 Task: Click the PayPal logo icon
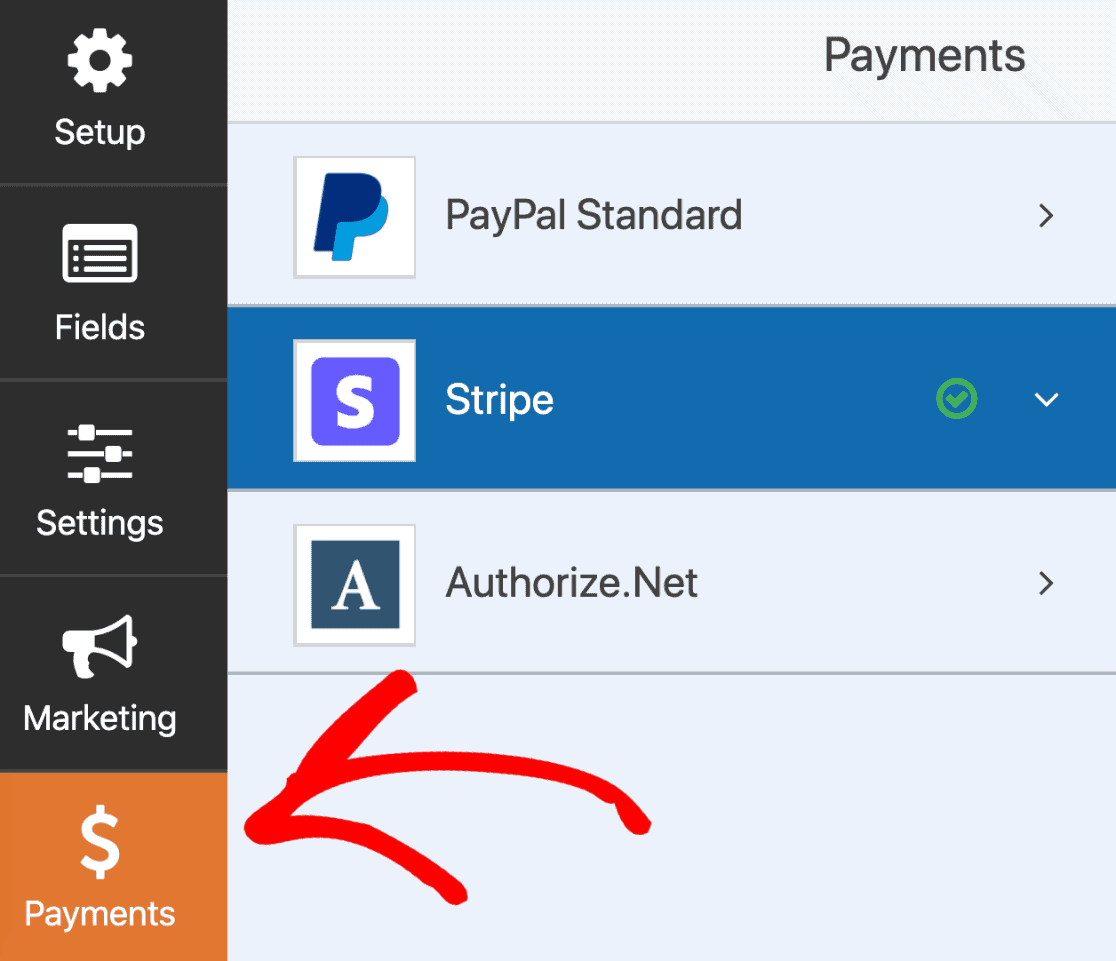[x=354, y=217]
